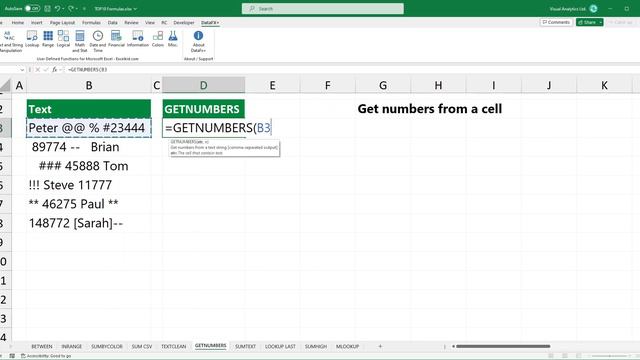This screenshot has height=360, width=640.
Task: Select column D header
Action: tap(204, 85)
